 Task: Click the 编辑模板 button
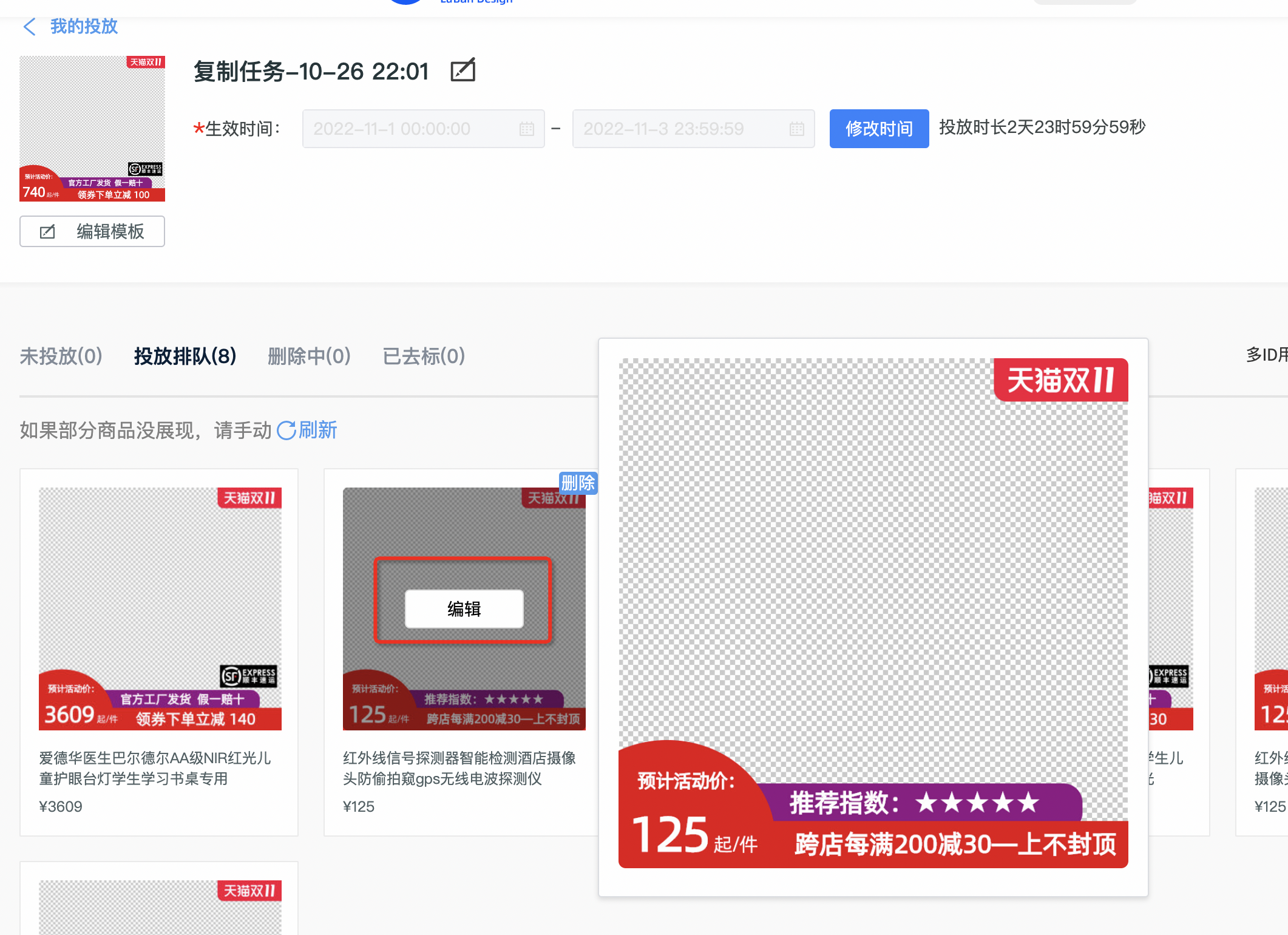(x=92, y=231)
